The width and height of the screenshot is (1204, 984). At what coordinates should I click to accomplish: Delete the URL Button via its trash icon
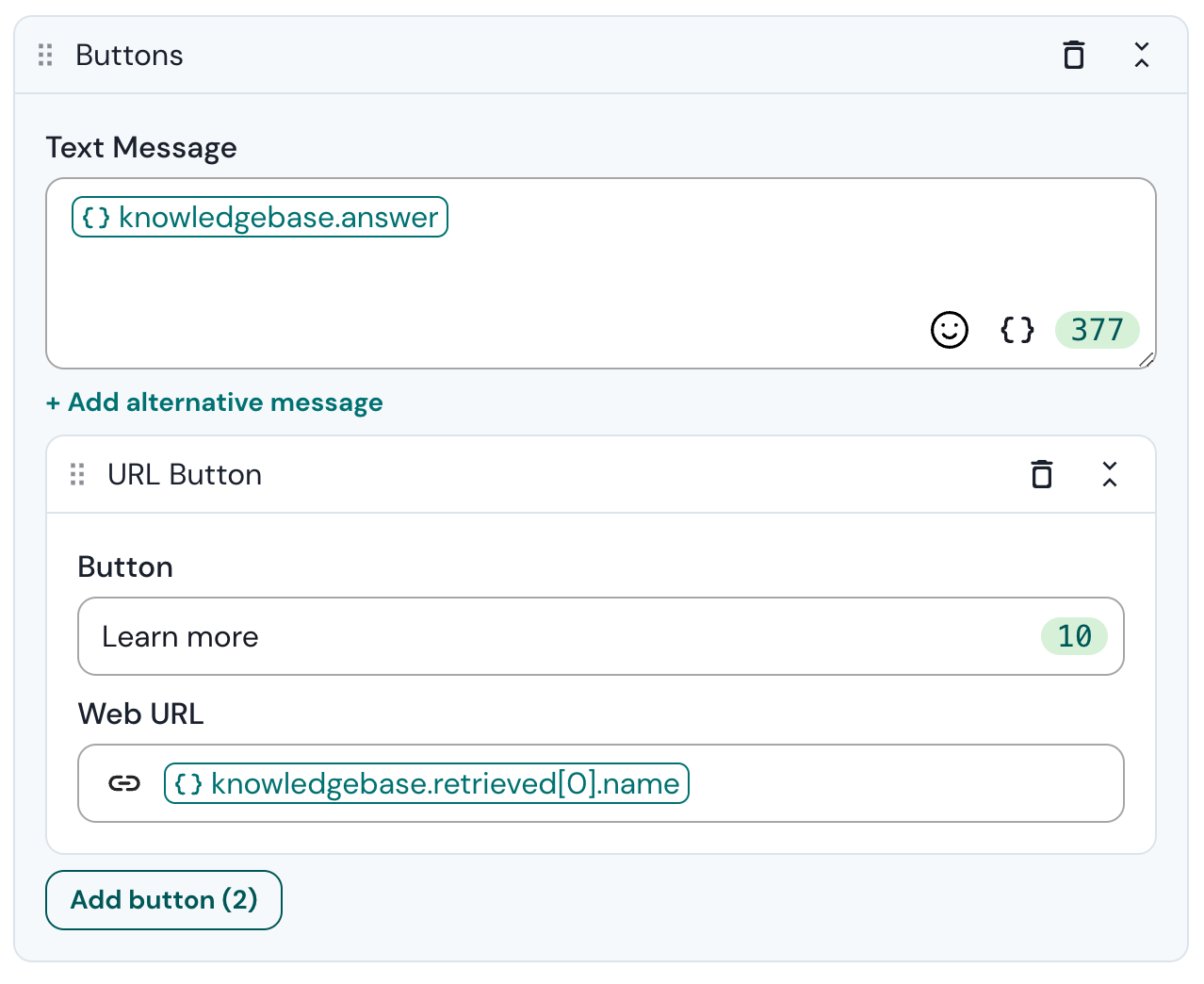1041,474
